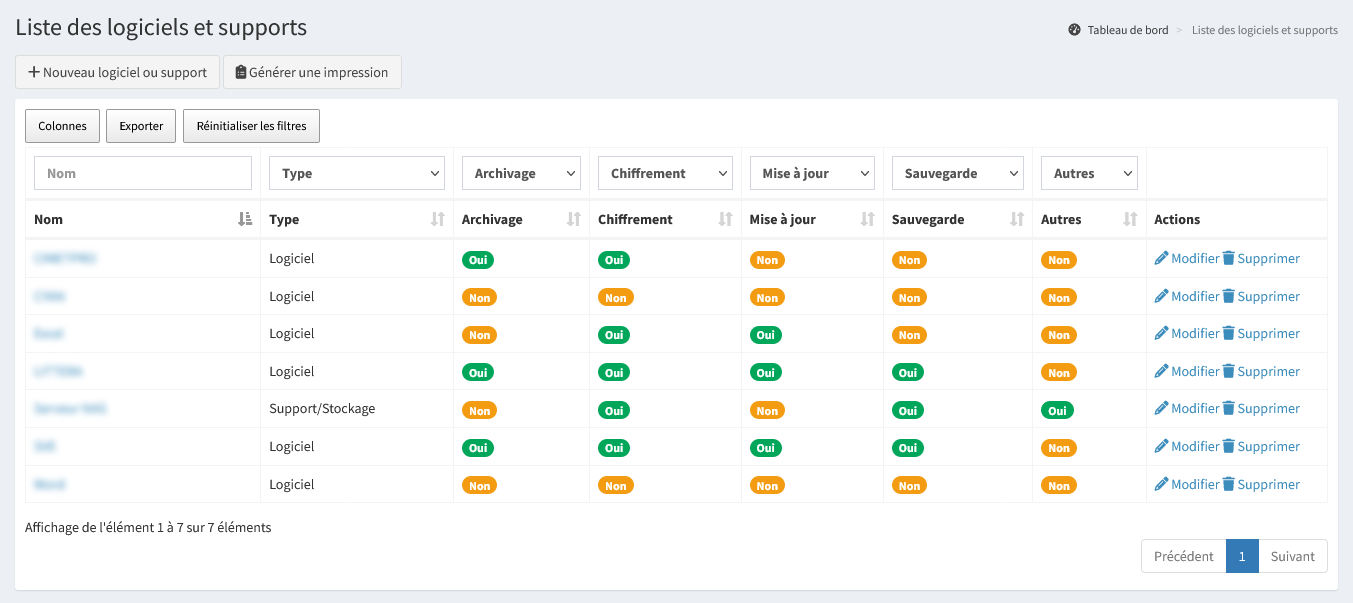The height and width of the screenshot is (603, 1353).
Task: Click the Nom filter text field
Action: pyautogui.click(x=143, y=173)
